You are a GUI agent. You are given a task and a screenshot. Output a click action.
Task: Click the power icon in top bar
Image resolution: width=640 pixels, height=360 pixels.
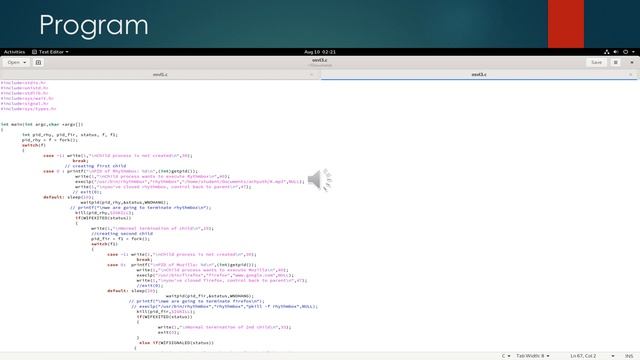click(625, 52)
